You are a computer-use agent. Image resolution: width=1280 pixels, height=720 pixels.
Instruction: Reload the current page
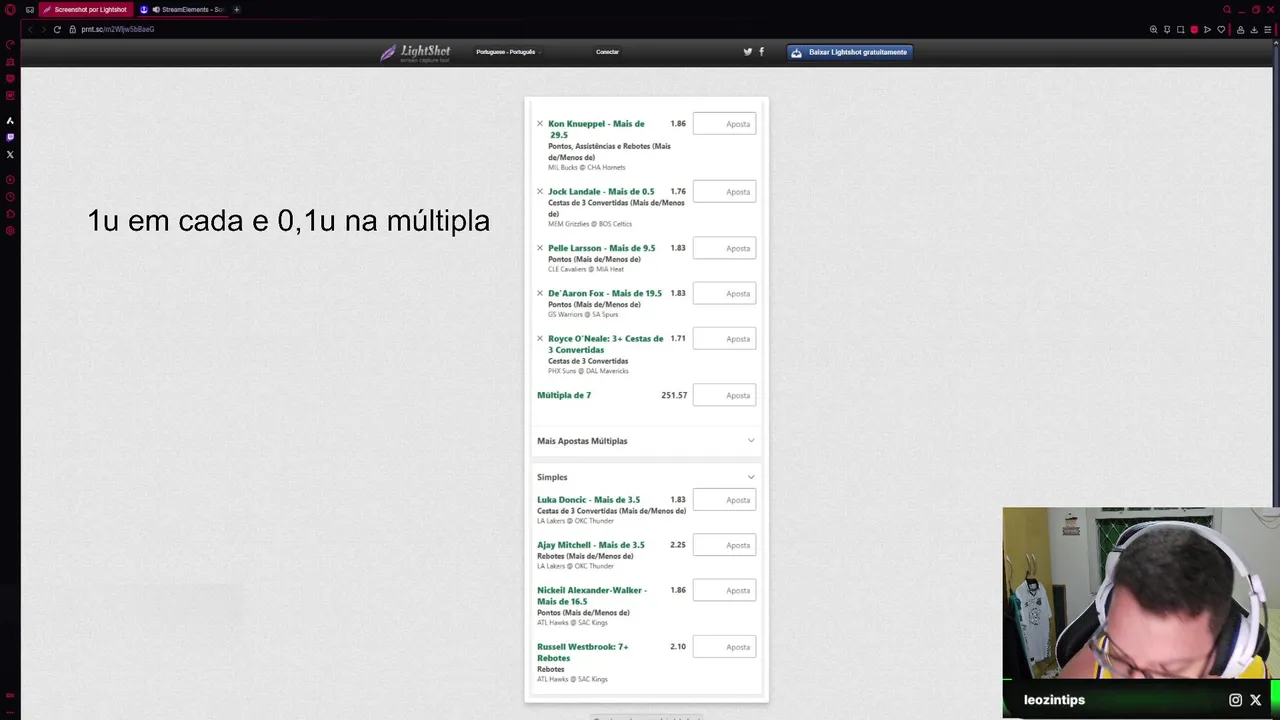click(x=57, y=29)
